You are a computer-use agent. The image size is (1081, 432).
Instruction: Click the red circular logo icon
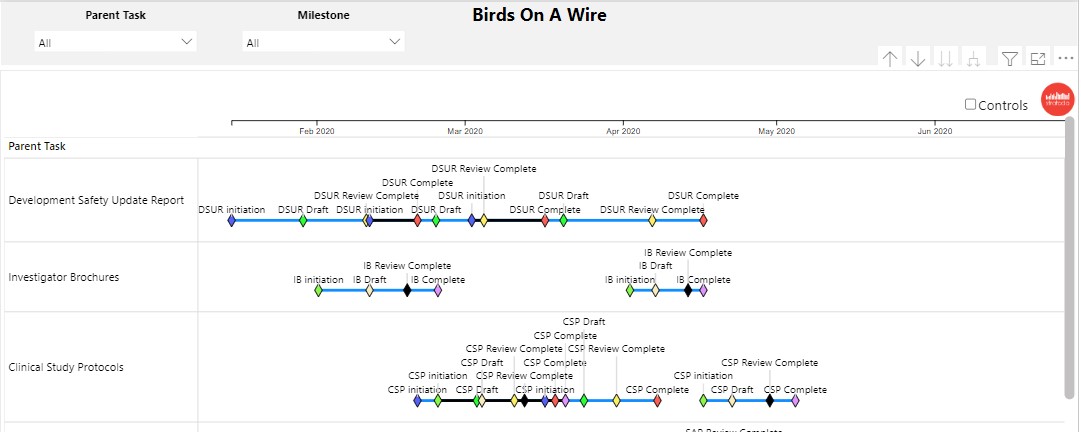(x=1058, y=100)
